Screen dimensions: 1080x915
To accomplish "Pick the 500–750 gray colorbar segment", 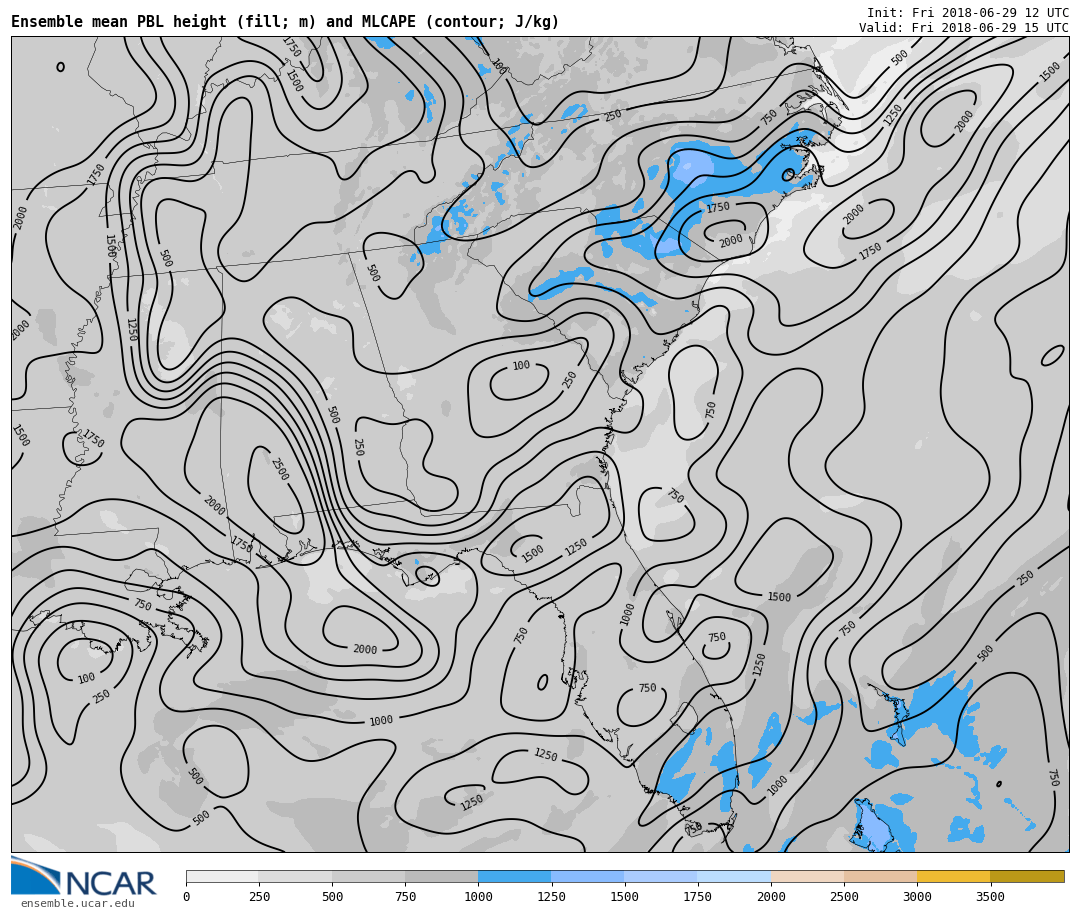I will tap(368, 876).
